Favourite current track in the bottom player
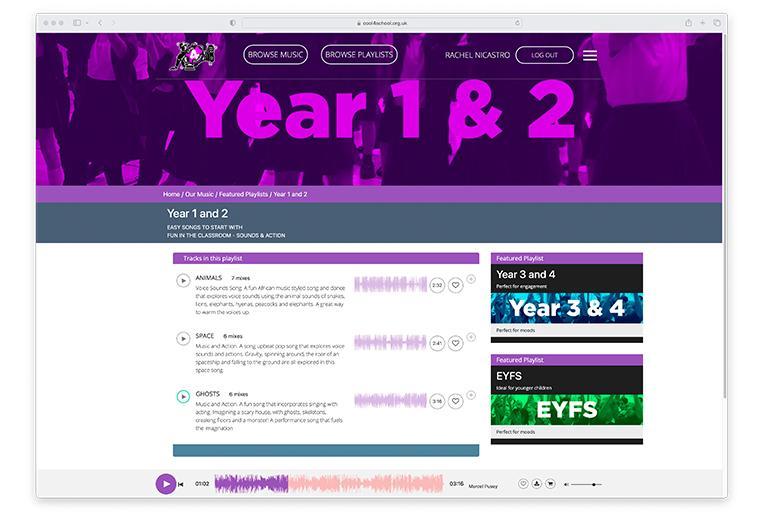 (523, 484)
